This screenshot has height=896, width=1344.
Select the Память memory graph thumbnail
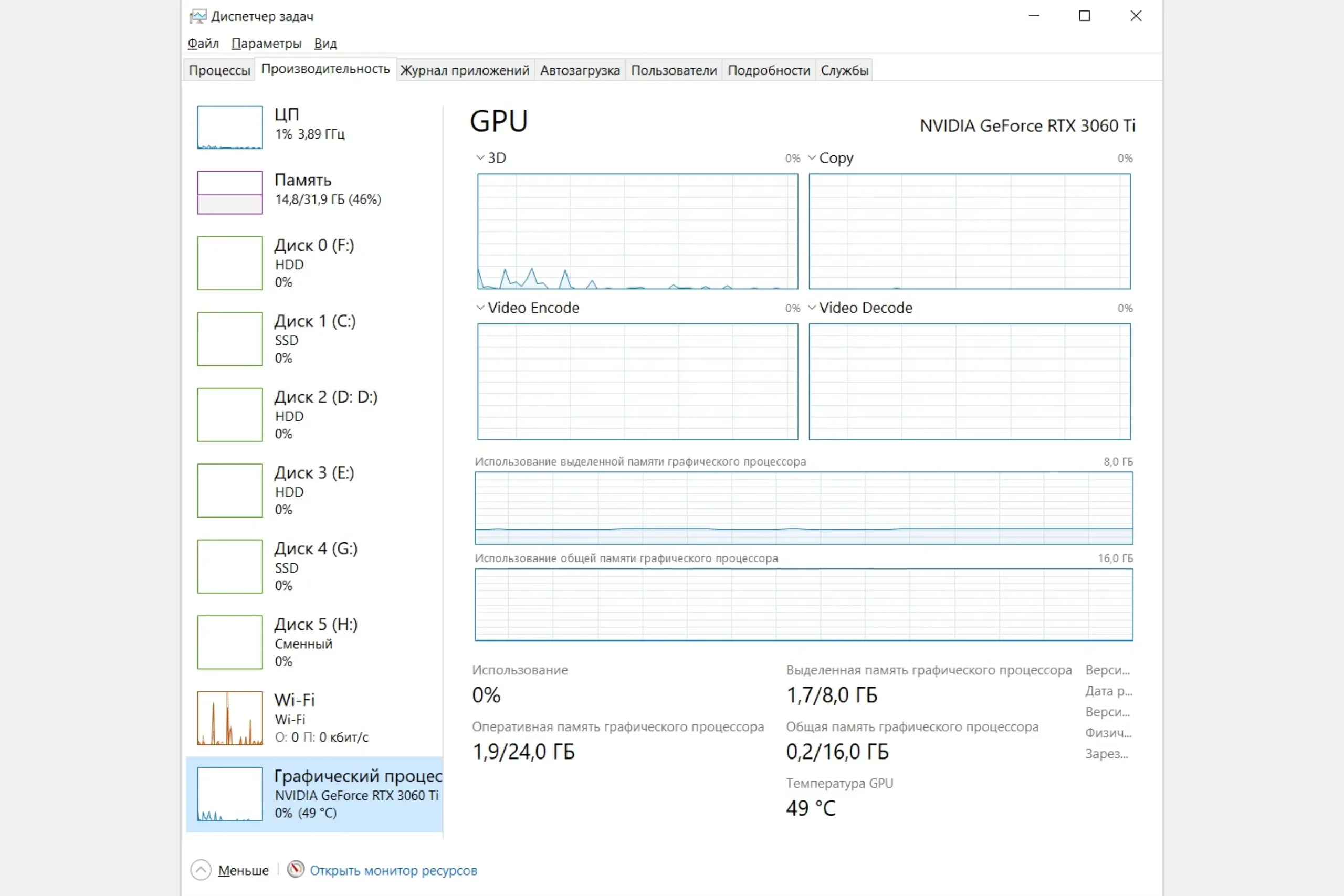coord(230,193)
